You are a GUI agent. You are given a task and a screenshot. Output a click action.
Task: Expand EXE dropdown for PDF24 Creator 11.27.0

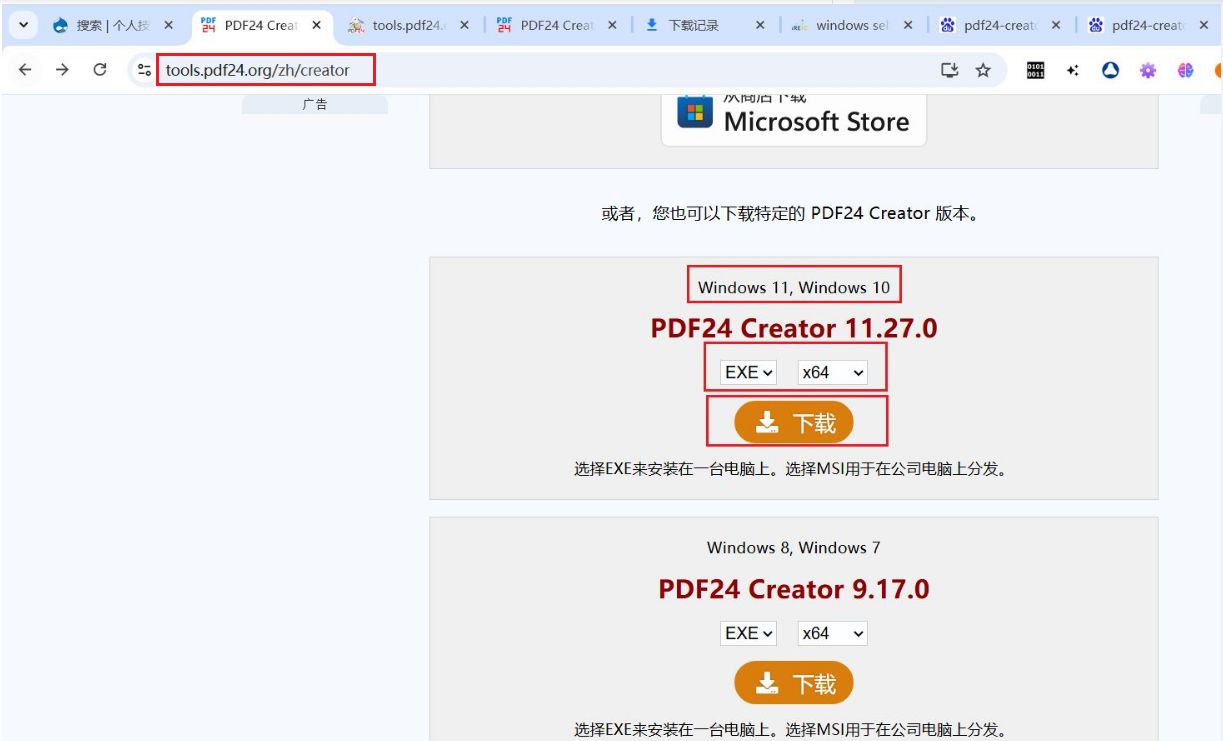tap(748, 372)
